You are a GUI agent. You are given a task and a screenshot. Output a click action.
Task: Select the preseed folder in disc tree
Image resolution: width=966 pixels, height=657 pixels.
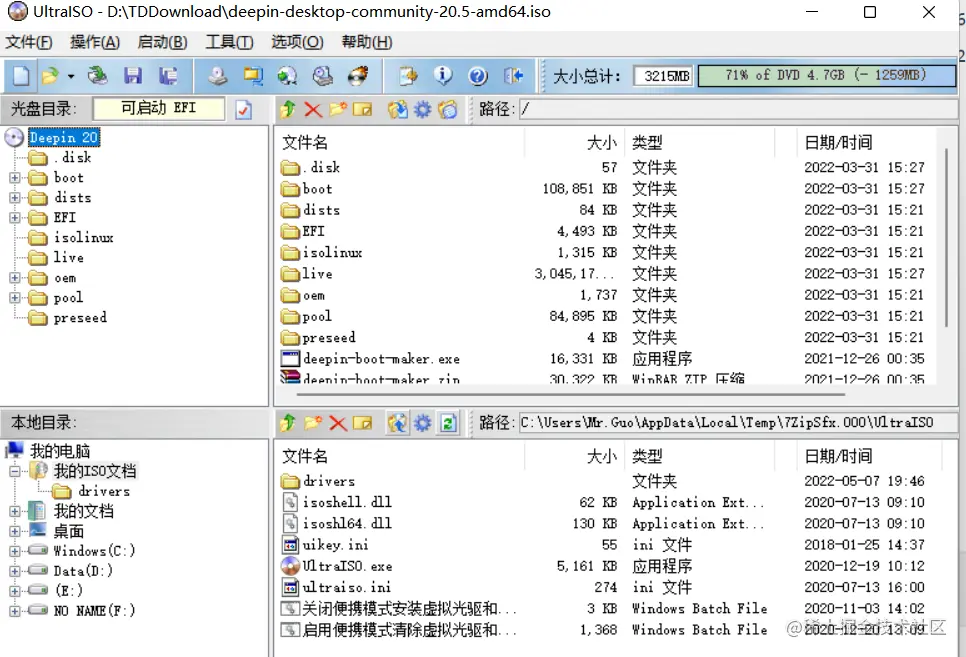[x=80, y=318]
